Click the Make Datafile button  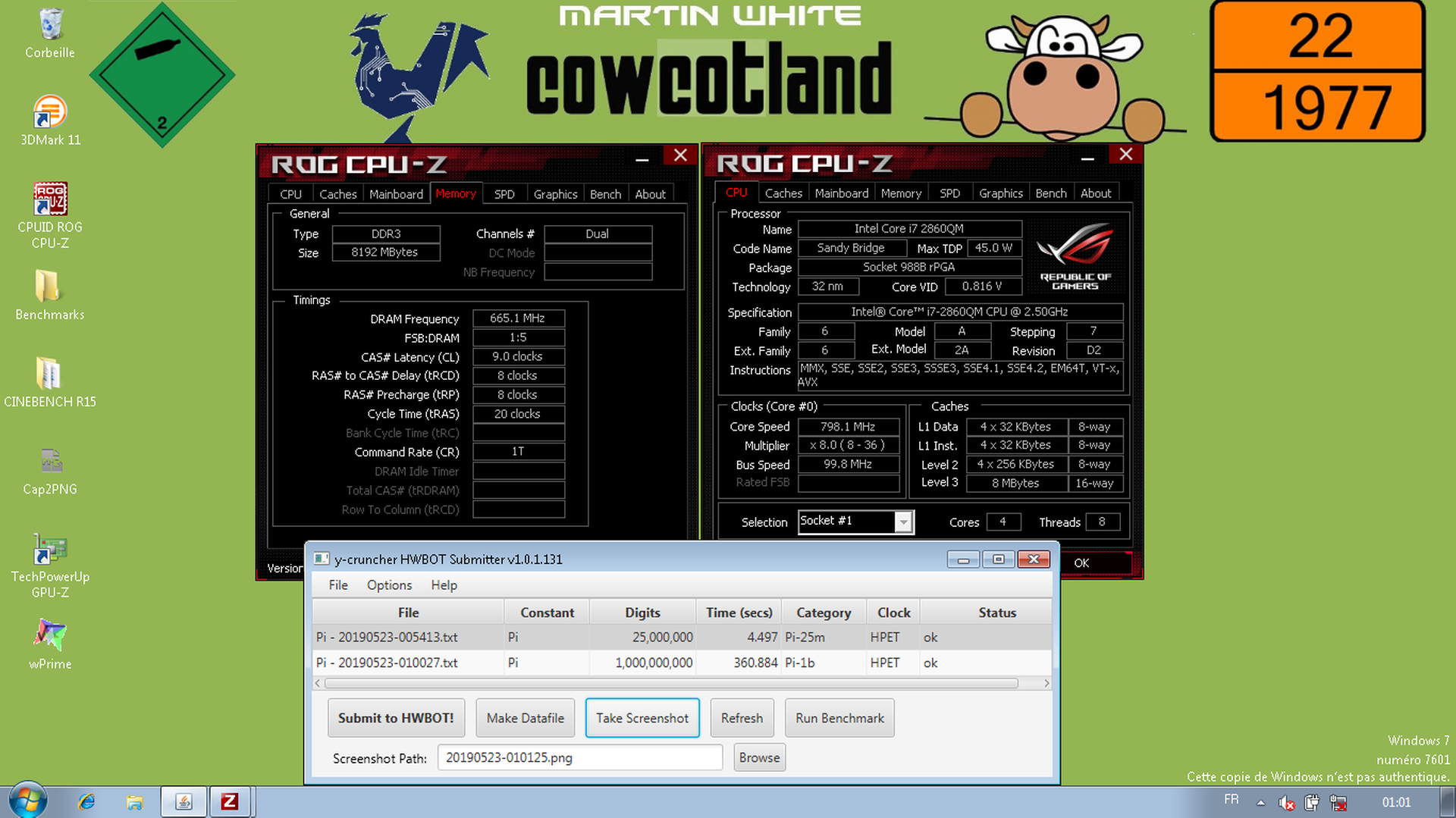point(526,718)
